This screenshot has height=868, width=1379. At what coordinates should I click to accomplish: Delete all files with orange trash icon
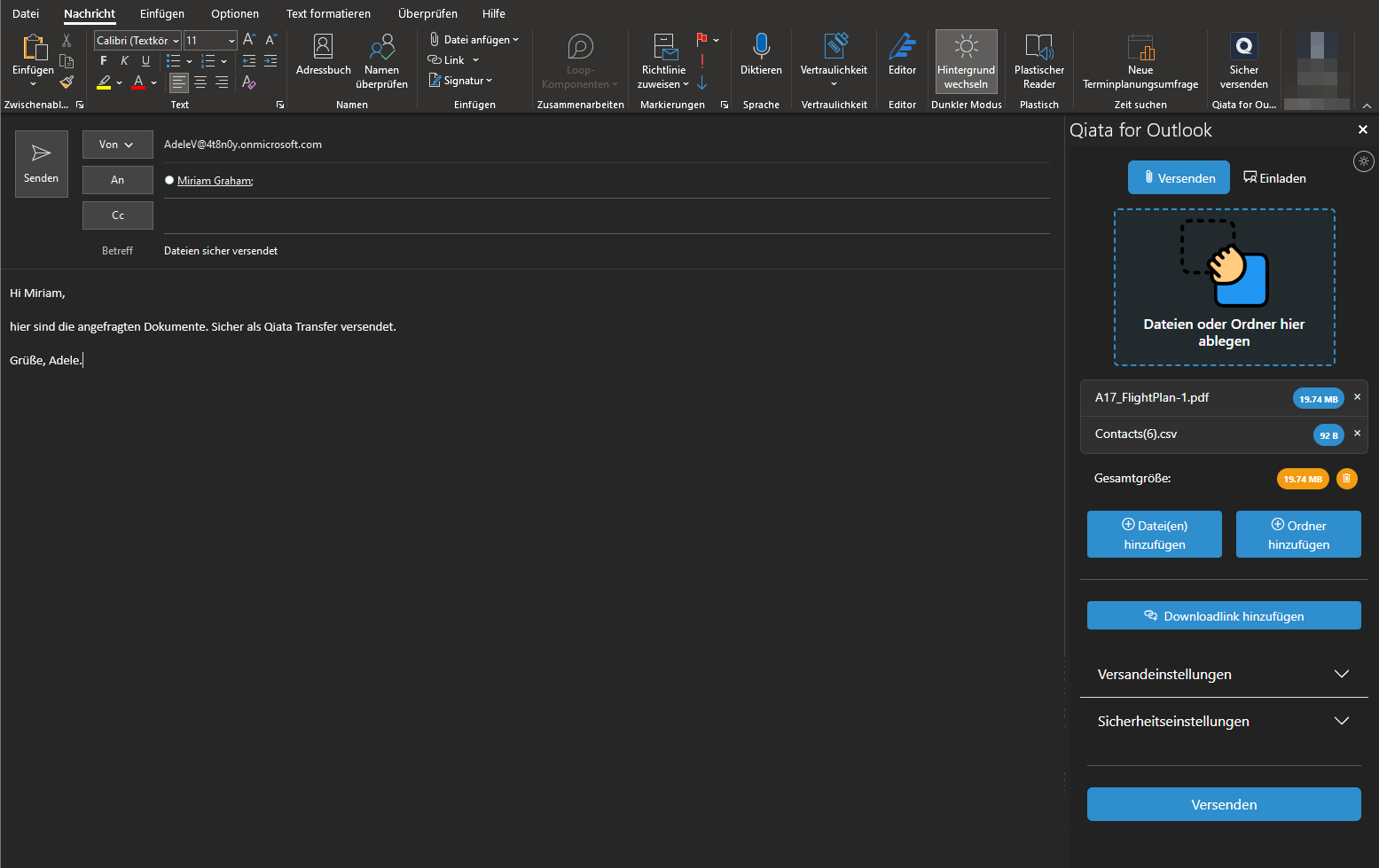pos(1346,479)
